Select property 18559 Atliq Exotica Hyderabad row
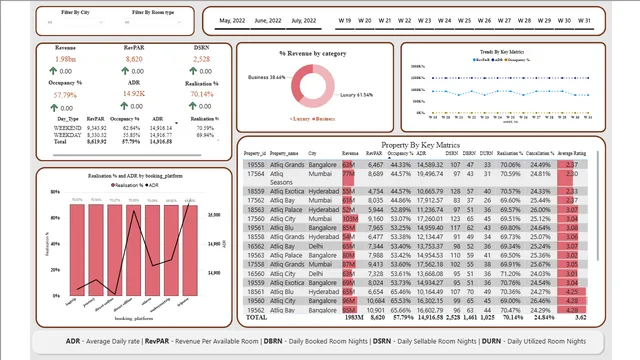This screenshot has width=640, height=360. (416, 191)
